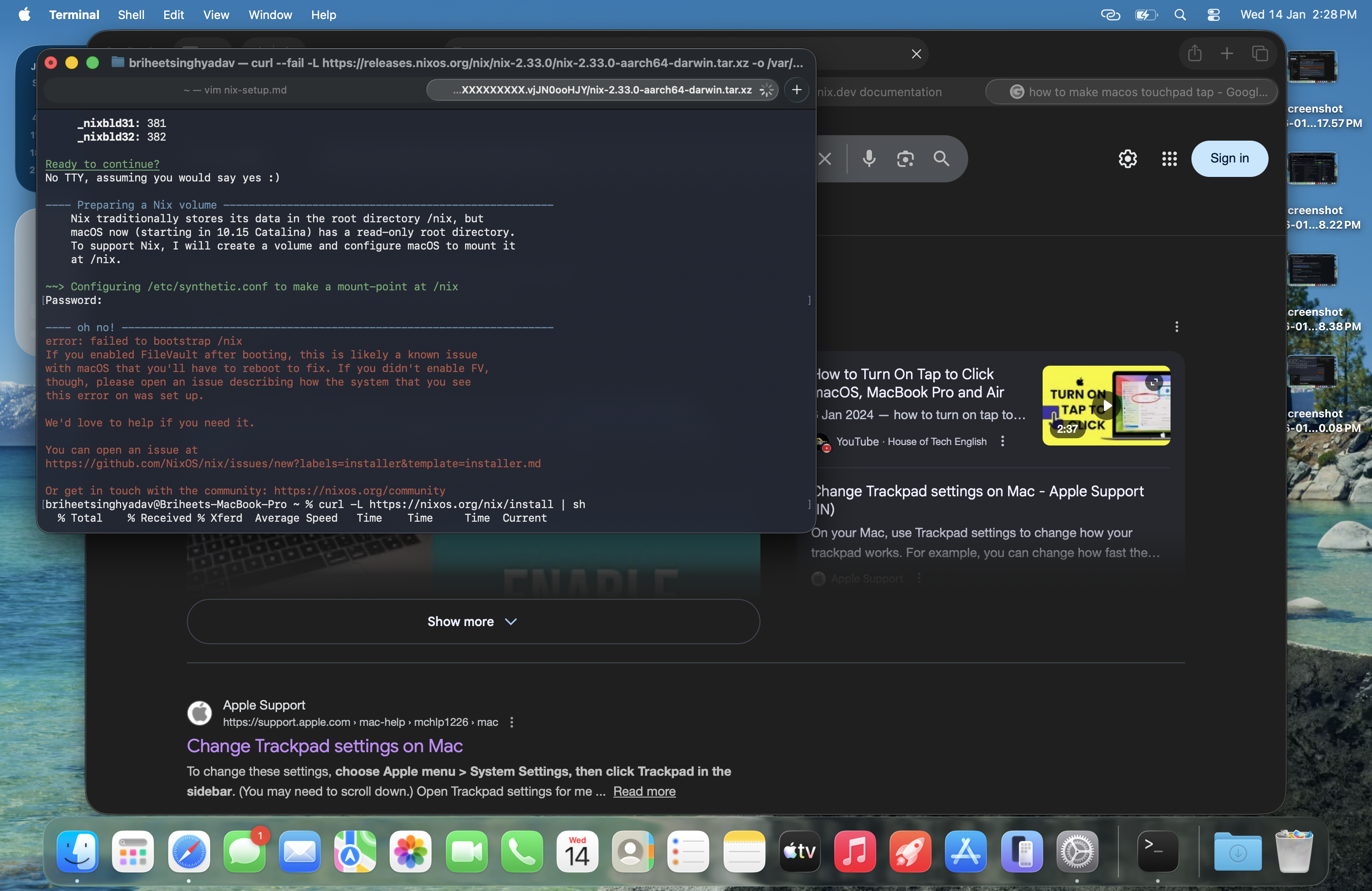This screenshot has width=1372, height=891.
Task: Open the Google apps launcher grid
Action: tap(1169, 159)
